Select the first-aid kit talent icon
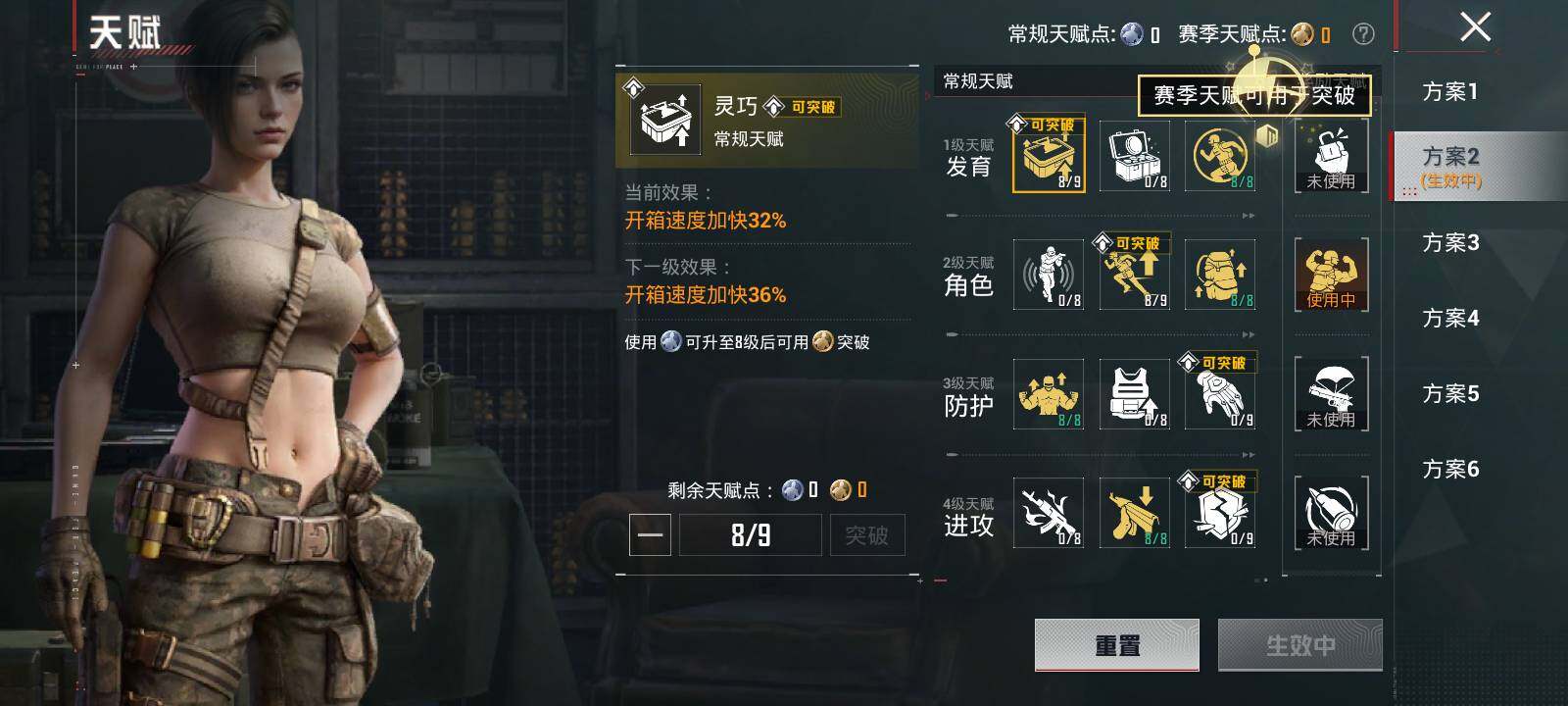Screen dimensions: 1568x706 [1135, 156]
